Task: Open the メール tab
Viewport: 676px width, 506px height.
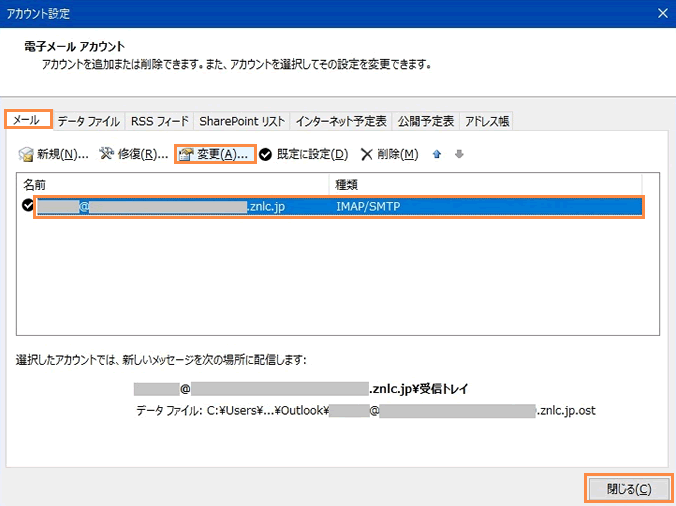Action: click(x=28, y=120)
